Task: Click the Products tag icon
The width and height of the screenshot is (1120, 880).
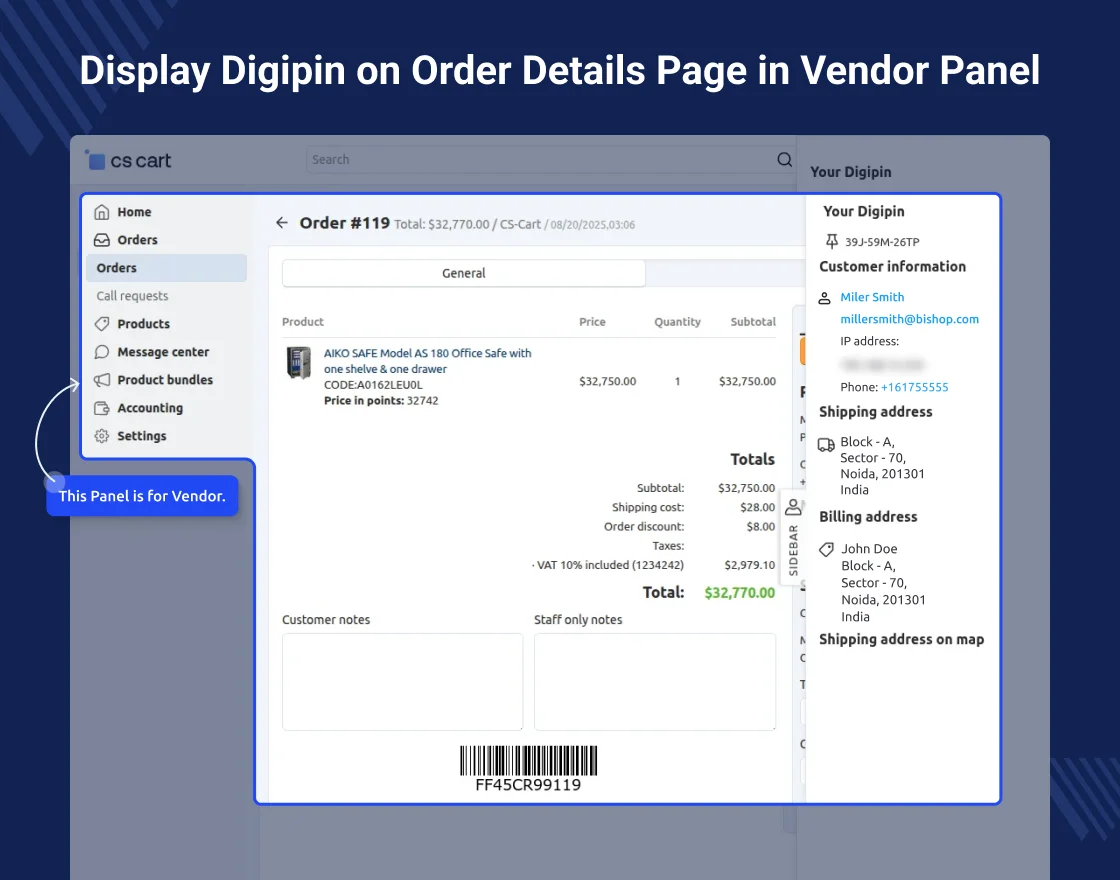Action: click(102, 324)
